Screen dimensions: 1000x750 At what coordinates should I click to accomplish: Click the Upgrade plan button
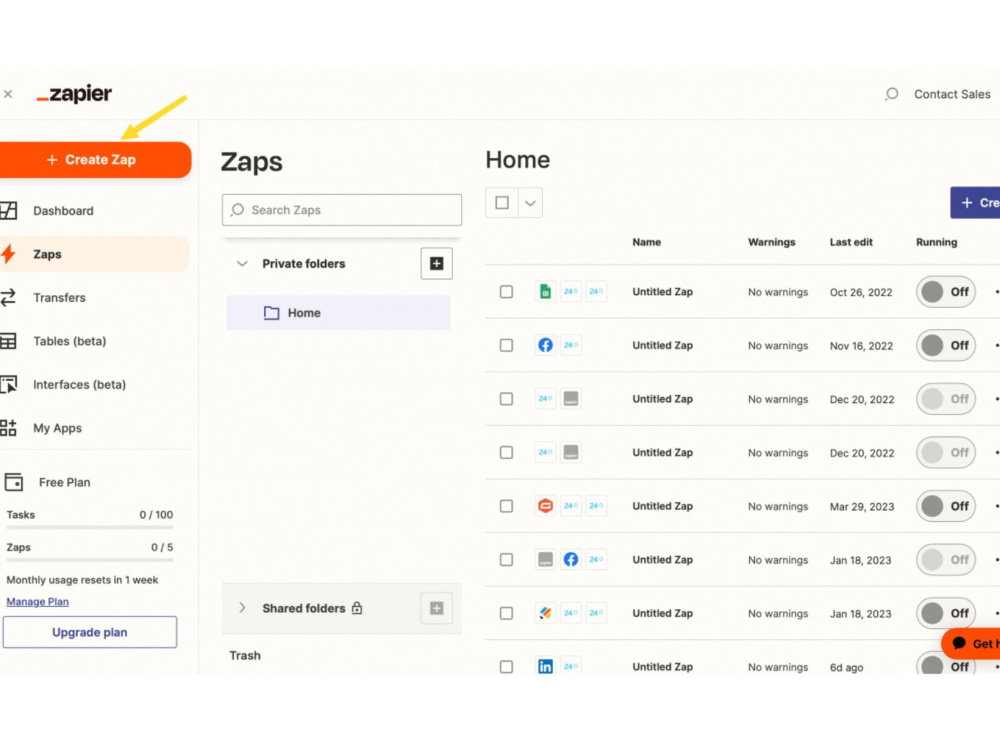90,632
